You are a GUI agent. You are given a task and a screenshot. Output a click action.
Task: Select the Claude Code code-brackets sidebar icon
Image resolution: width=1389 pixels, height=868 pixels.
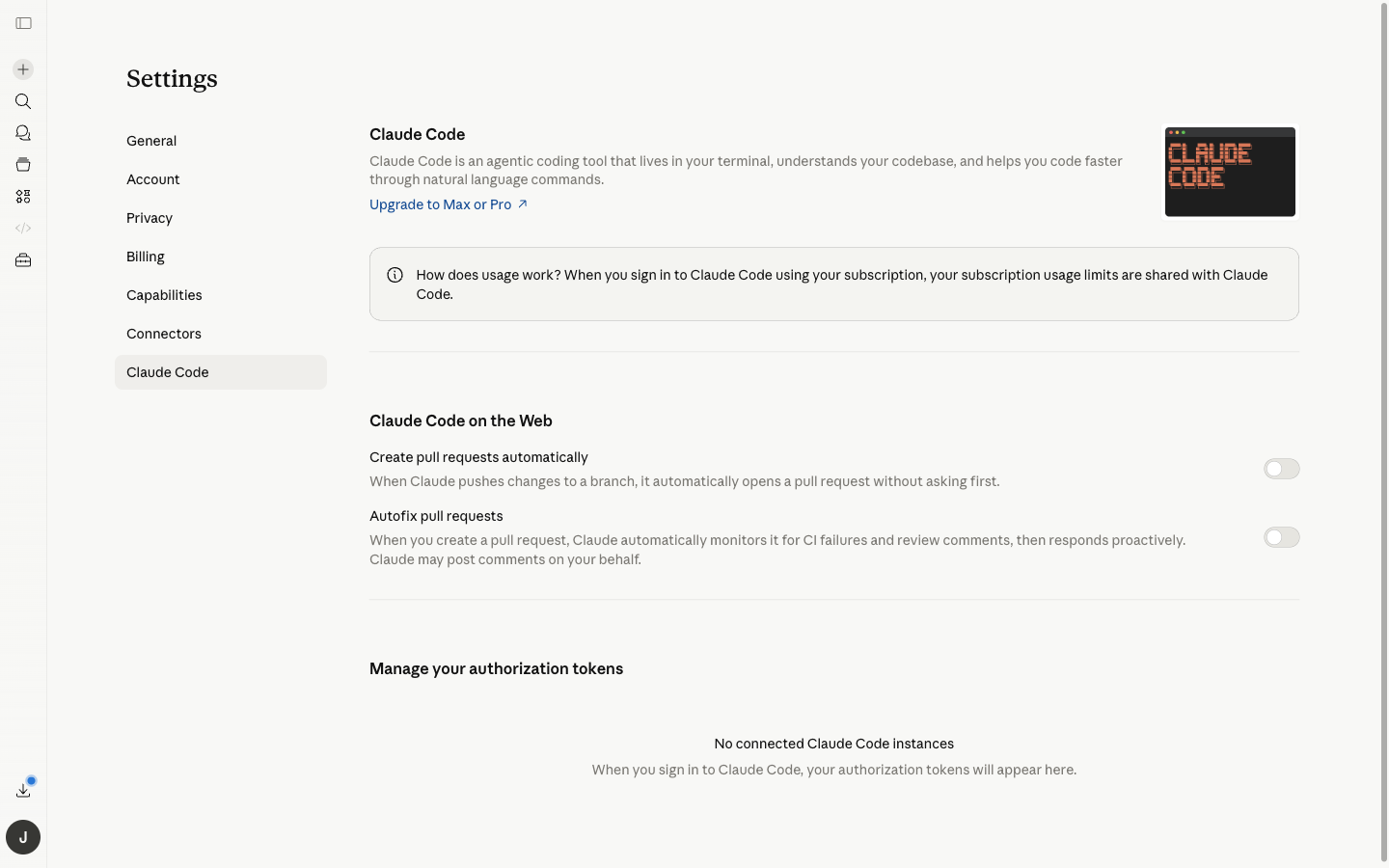(x=23, y=228)
